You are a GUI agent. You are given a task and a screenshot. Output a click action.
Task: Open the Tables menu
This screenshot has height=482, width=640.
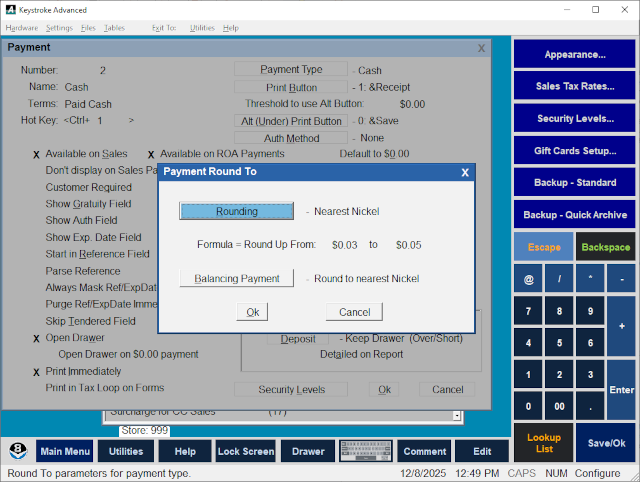coord(114,28)
